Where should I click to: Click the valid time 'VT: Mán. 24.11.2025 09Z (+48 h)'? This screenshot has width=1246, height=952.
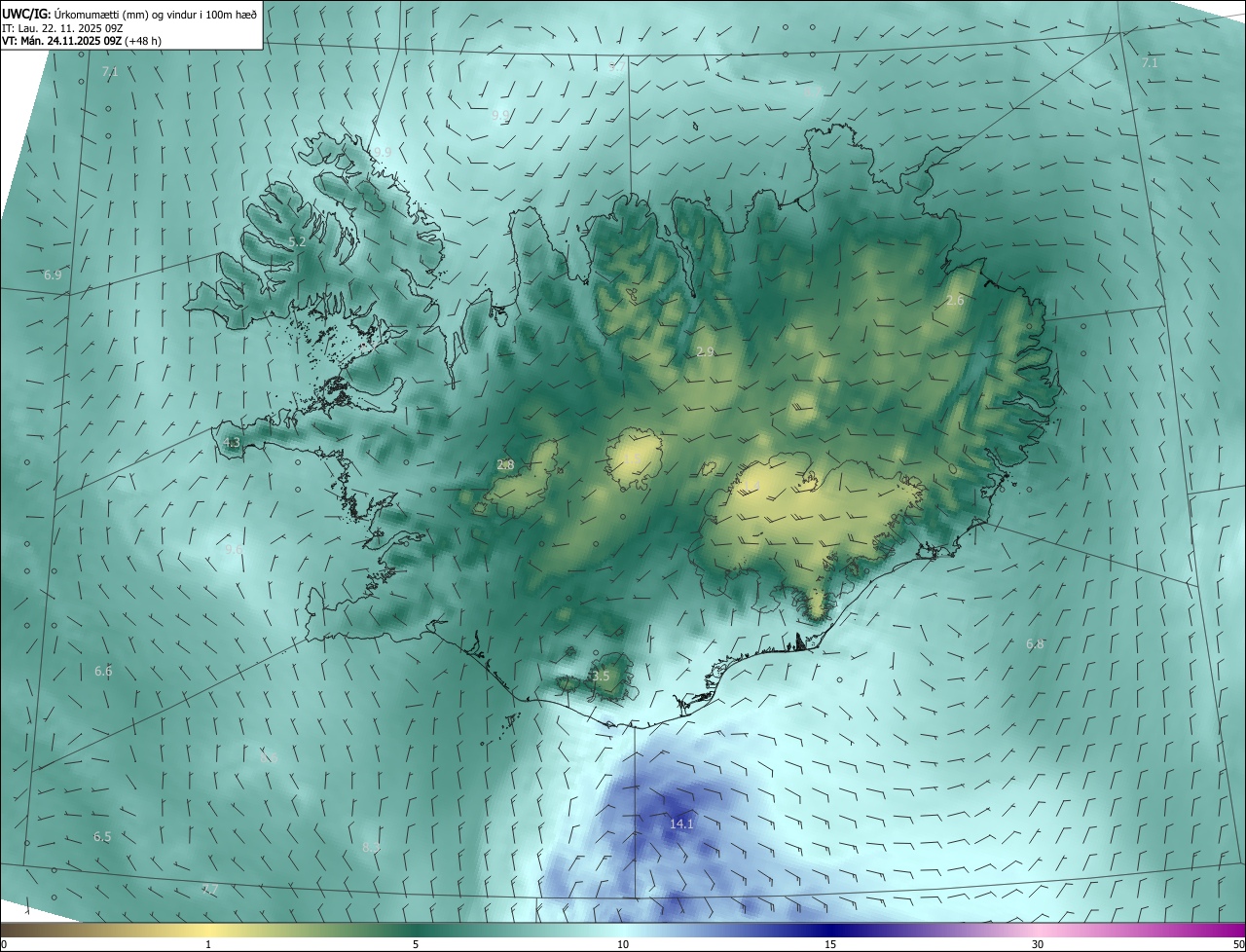[82, 41]
